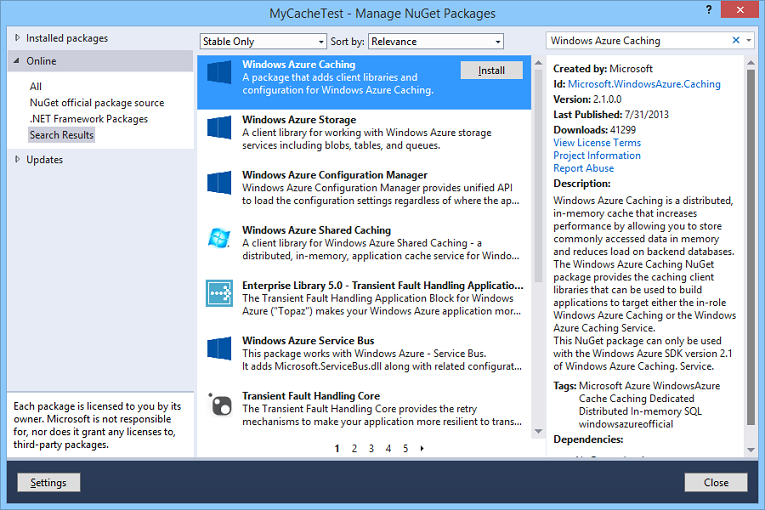The height and width of the screenshot is (510, 765).
Task: Click the package list scroll down arrow
Action: tap(538, 431)
